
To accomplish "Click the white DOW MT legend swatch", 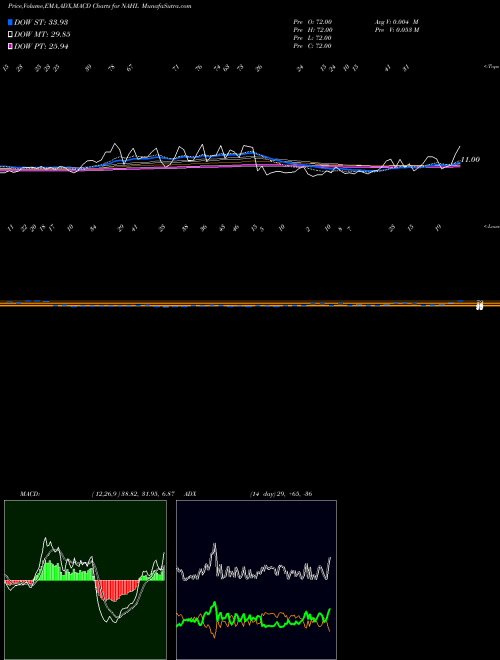I will click(11, 35).
